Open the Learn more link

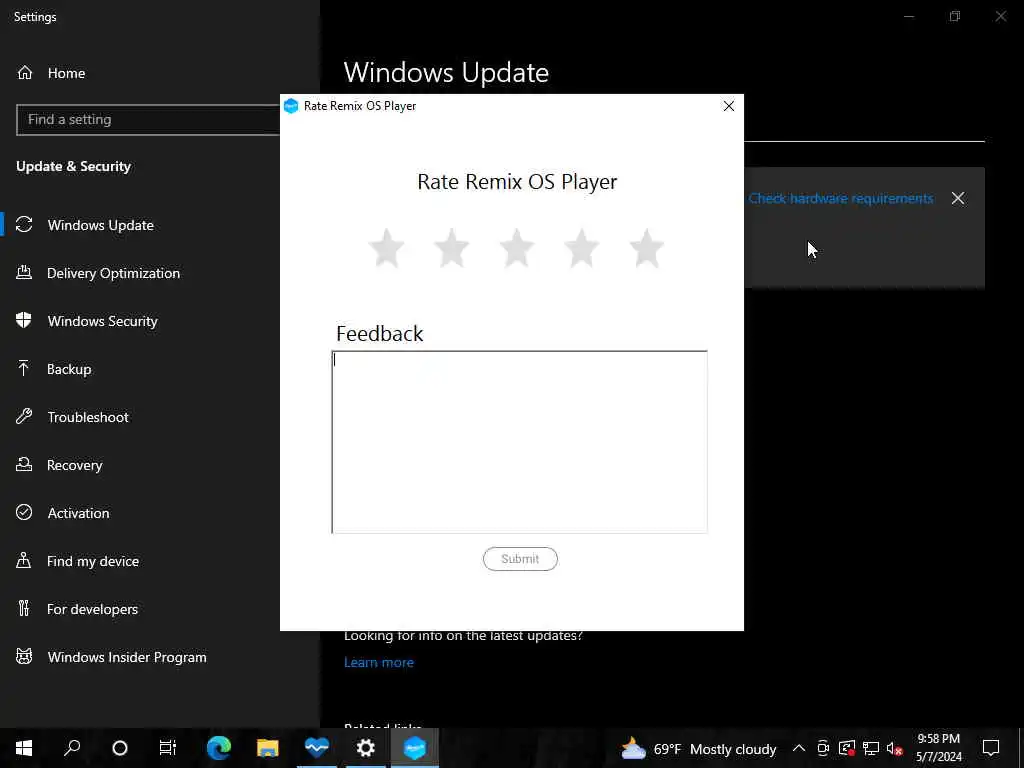tap(379, 662)
